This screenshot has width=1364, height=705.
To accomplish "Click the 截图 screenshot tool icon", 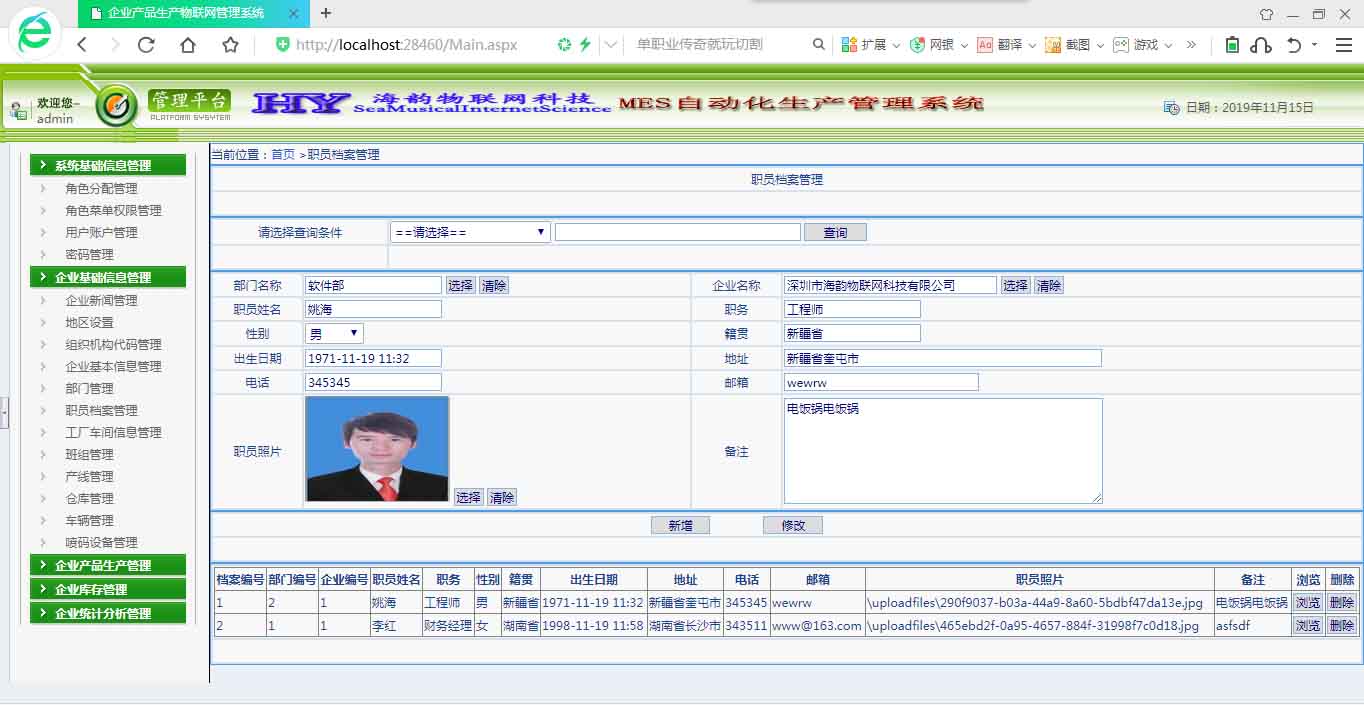I will point(1053,45).
